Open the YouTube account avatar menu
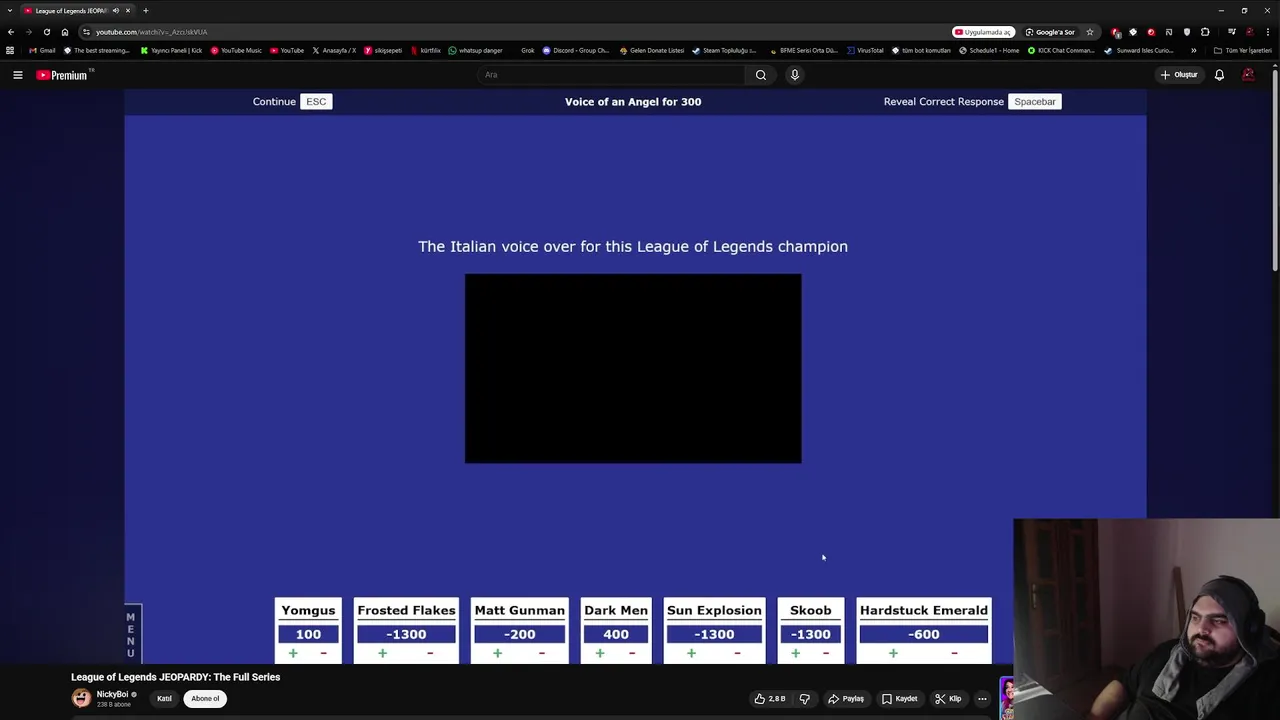 tap(1248, 75)
